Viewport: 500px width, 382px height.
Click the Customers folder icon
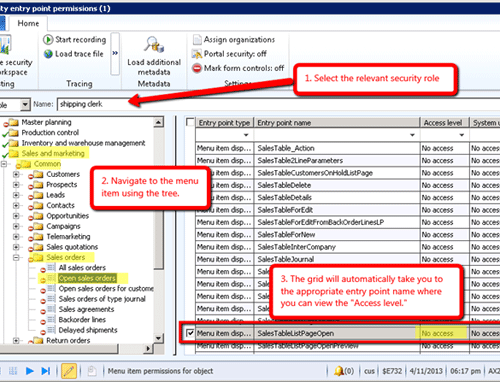38,174
